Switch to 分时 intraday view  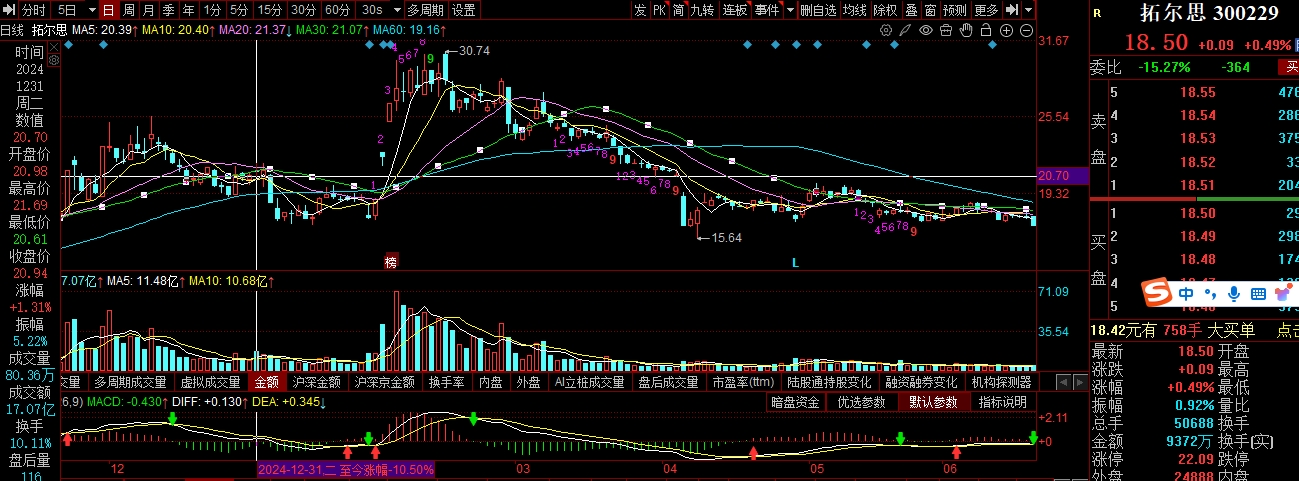[34, 10]
